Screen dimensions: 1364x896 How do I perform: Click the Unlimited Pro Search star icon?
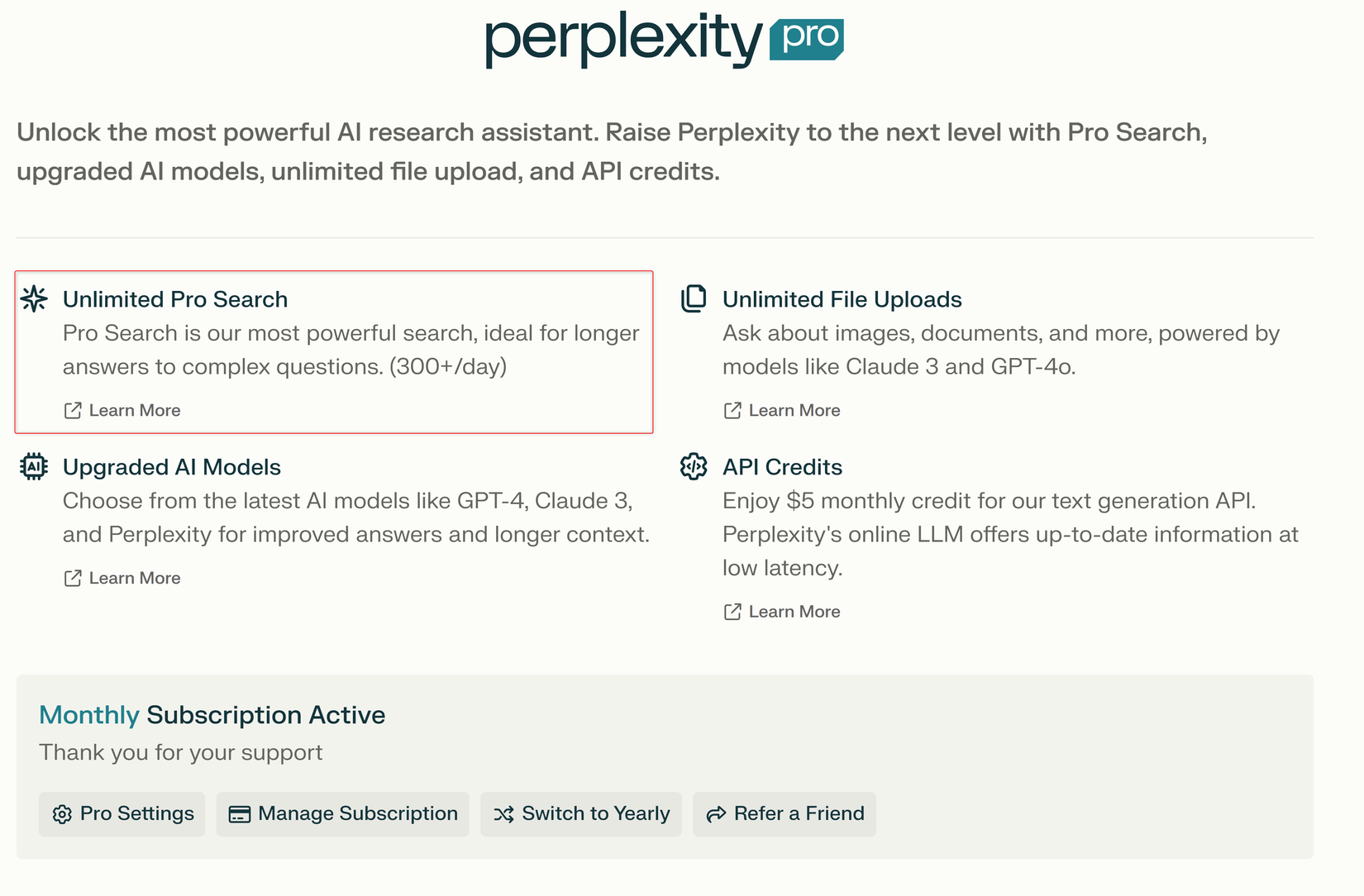point(34,299)
